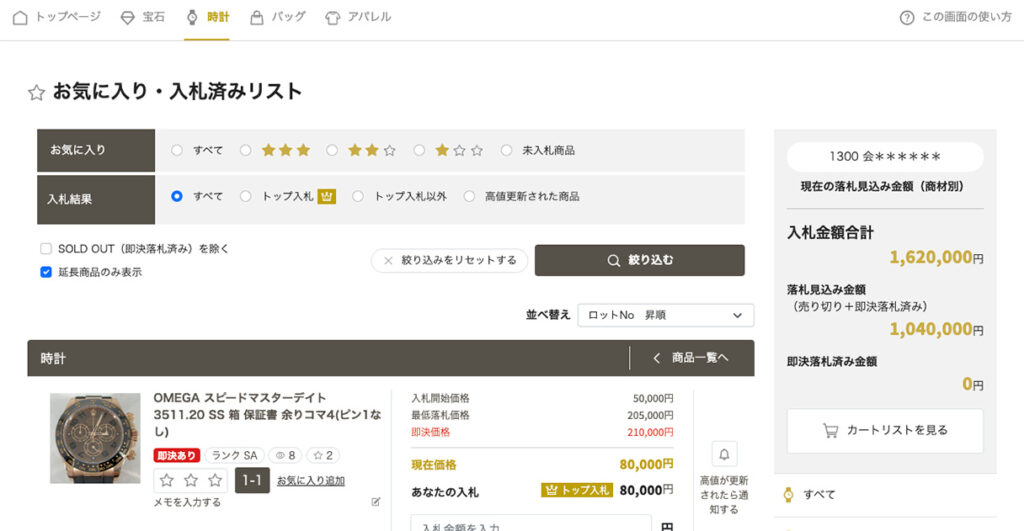Viewport: 1024px width, 531px height.
Task: Click the OMEGA watch thumbnail image
Action: [95, 438]
